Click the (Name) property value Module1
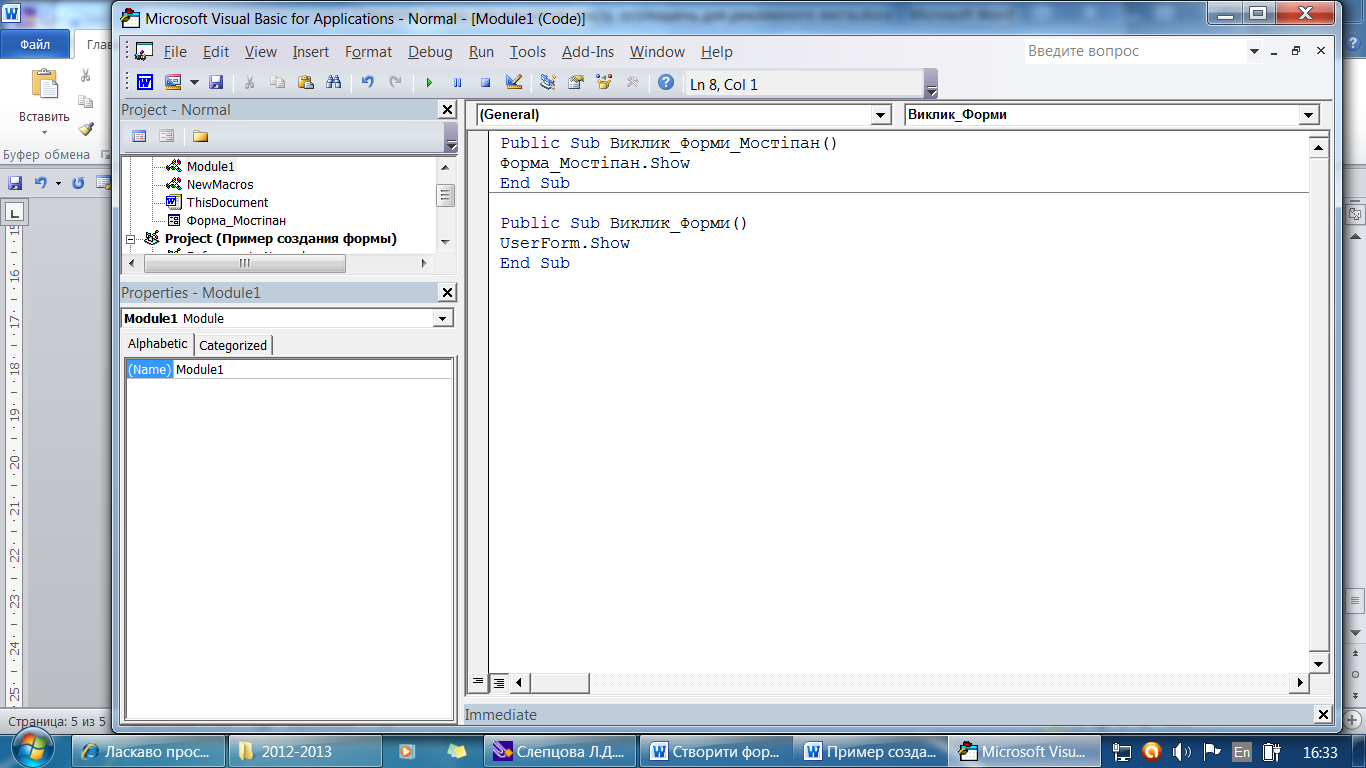This screenshot has width=1366, height=768. point(313,369)
